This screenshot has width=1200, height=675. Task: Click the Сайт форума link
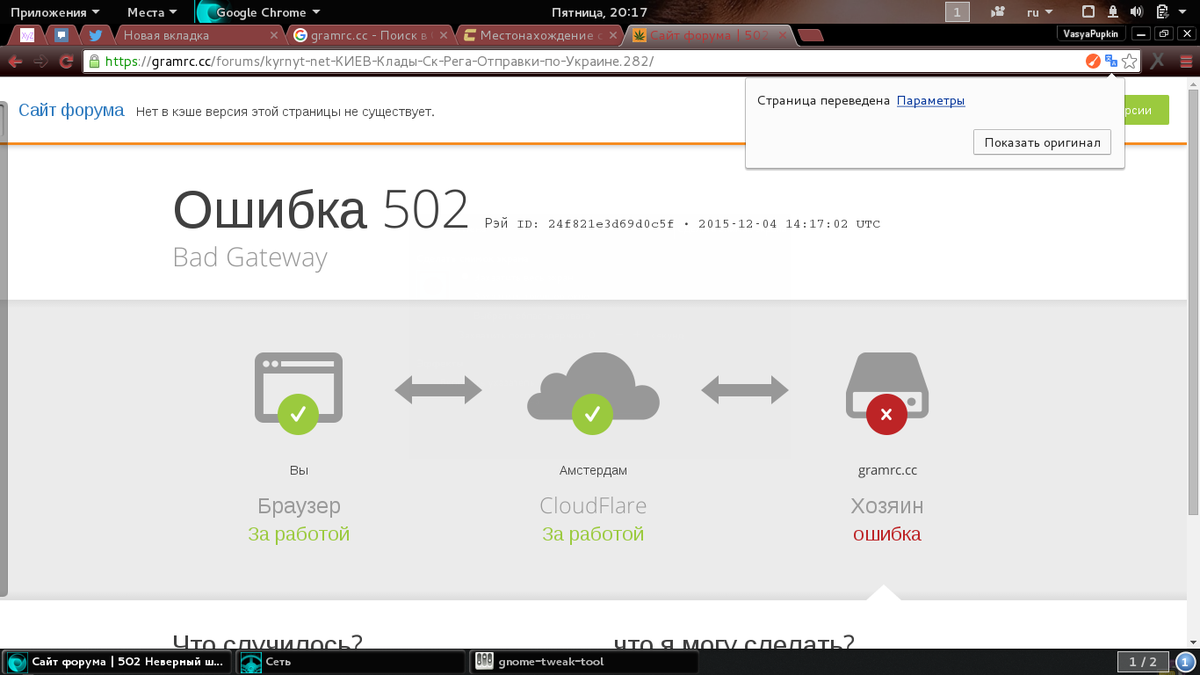click(x=71, y=110)
